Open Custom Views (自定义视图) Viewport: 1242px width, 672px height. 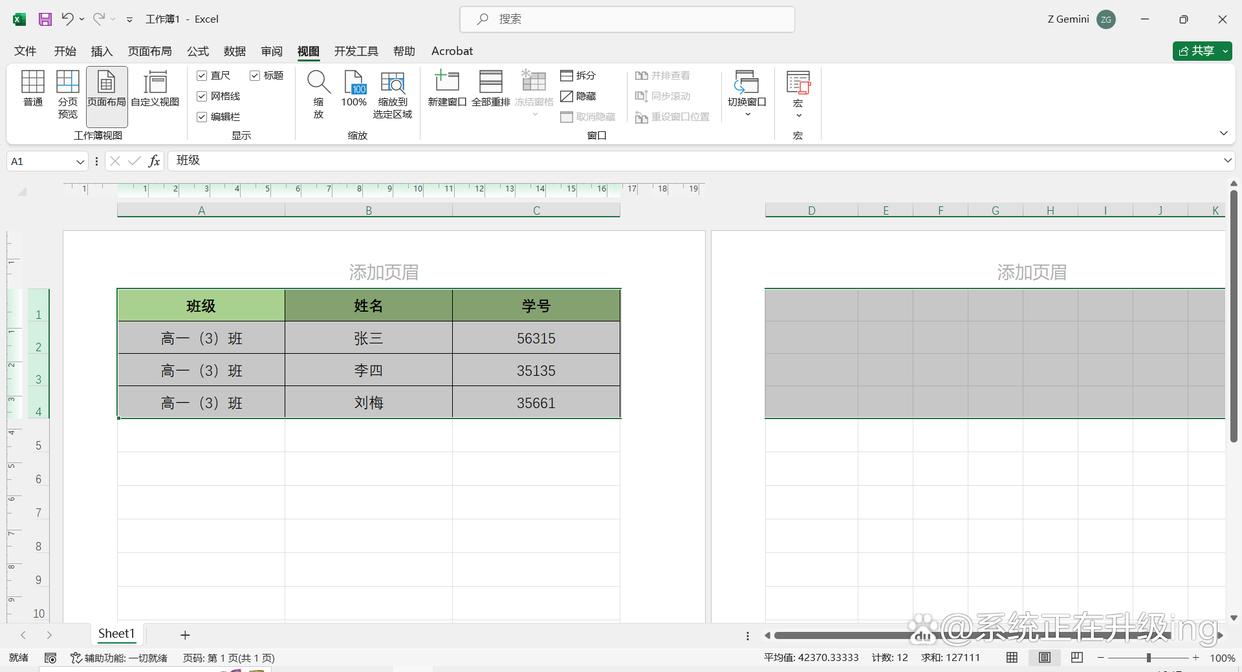(155, 88)
